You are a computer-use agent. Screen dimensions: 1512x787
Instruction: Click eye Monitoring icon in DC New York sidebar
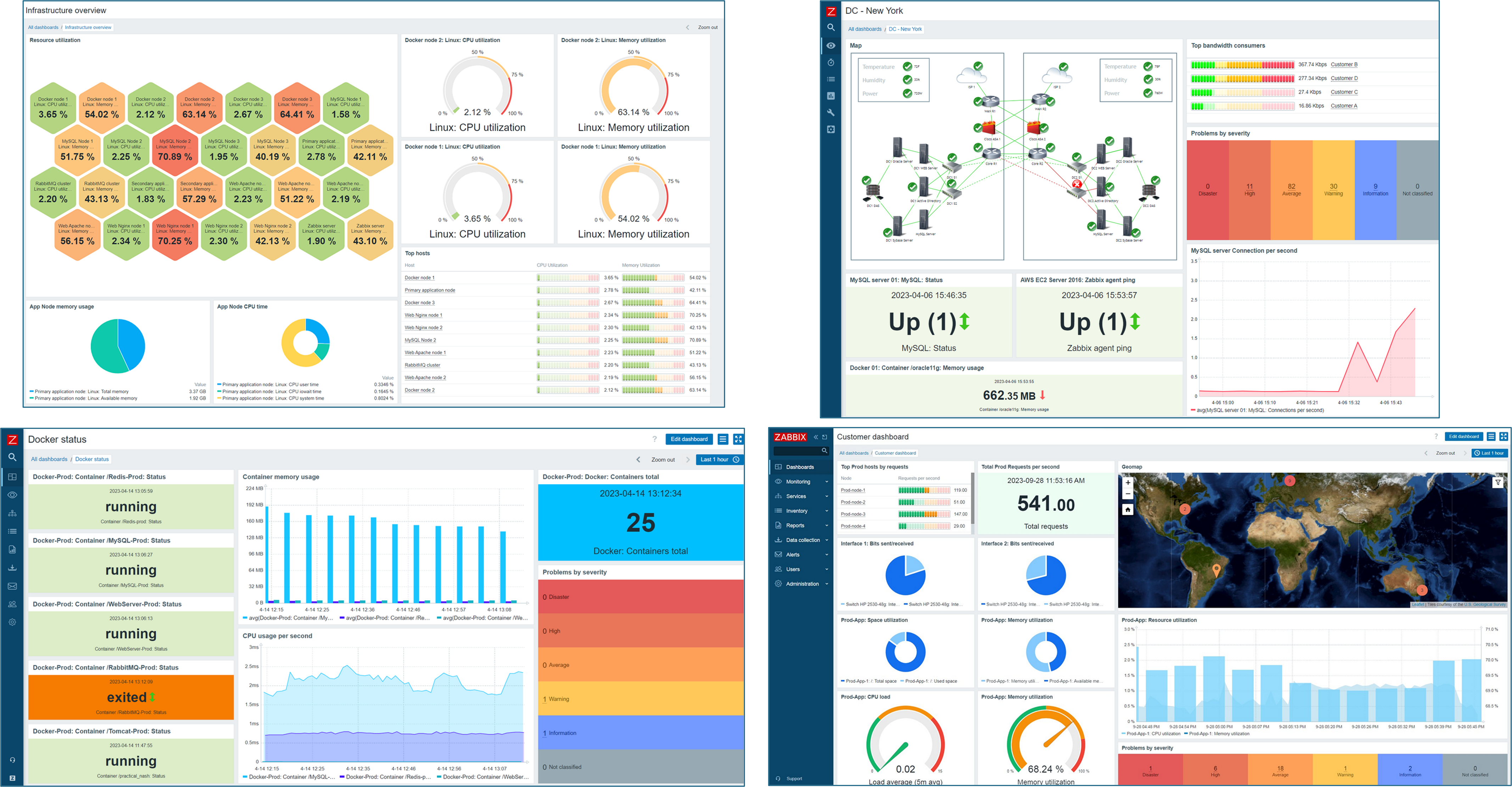831,45
